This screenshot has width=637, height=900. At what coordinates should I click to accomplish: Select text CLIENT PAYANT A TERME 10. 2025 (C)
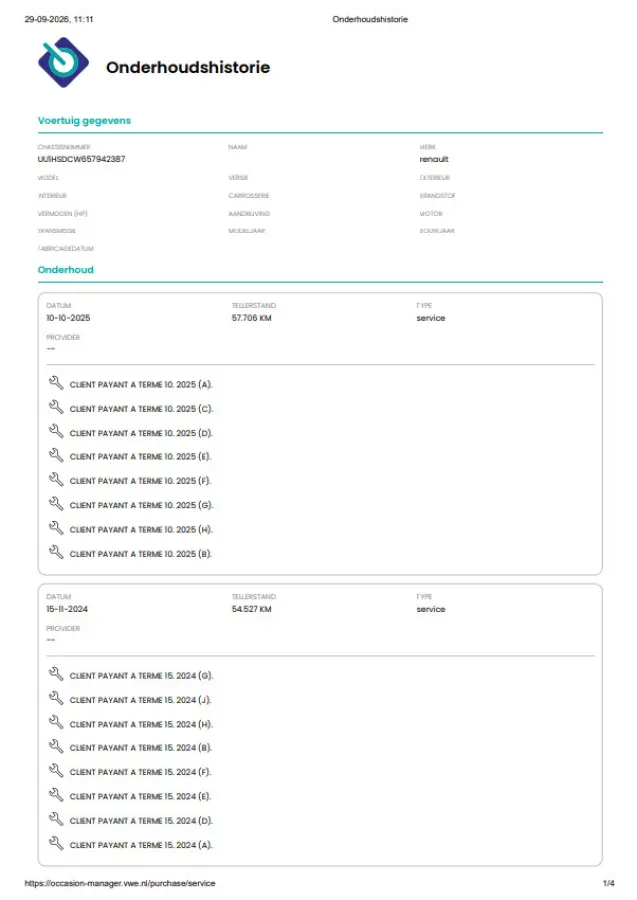pyautogui.click(x=141, y=409)
